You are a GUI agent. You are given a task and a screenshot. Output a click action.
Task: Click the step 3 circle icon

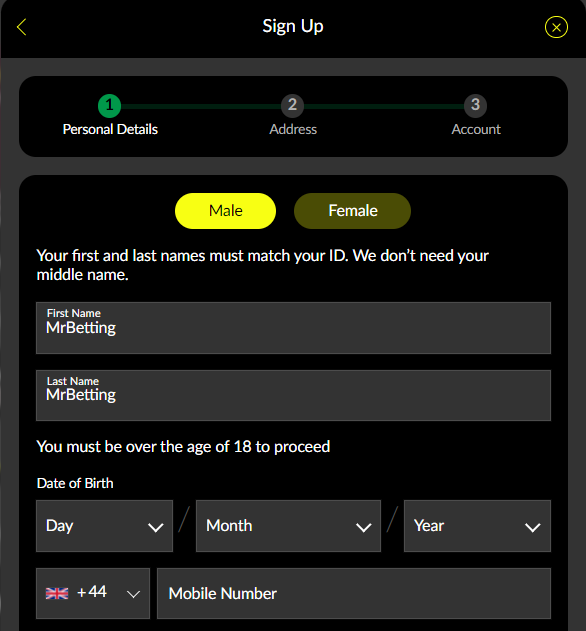tap(475, 105)
